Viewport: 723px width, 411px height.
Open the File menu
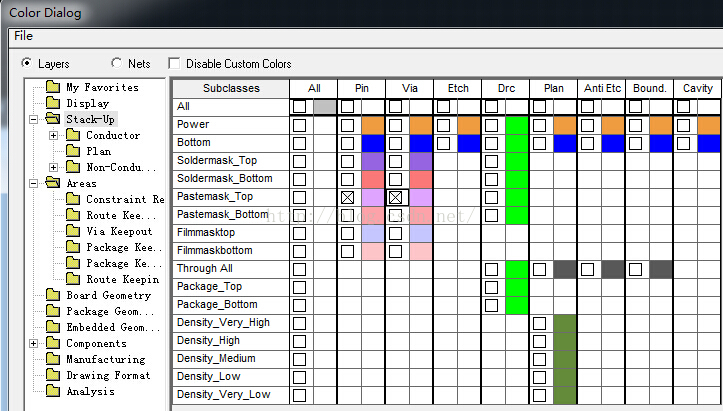(x=23, y=36)
